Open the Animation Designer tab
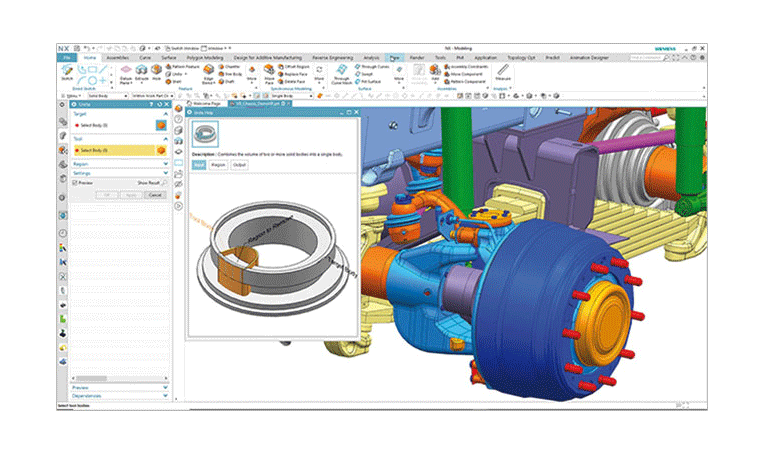Viewport: 765px width, 454px height. pyautogui.click(x=589, y=58)
